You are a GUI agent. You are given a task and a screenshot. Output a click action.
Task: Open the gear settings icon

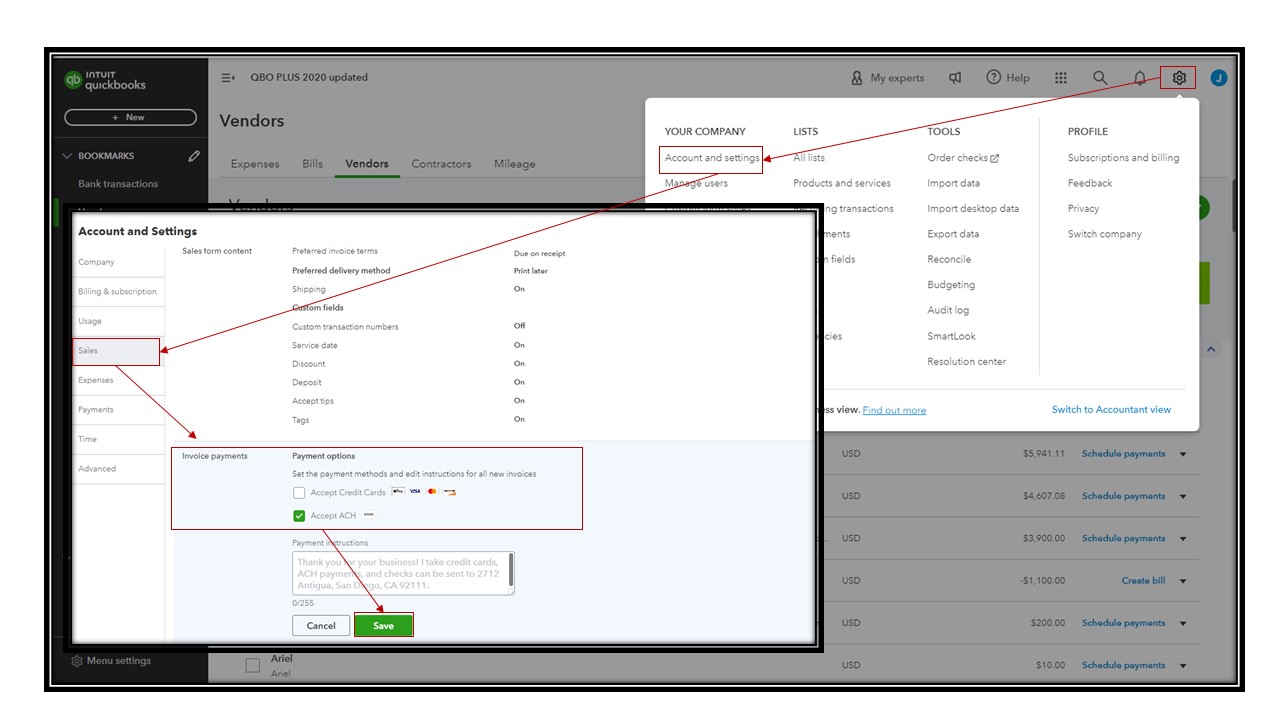[x=1179, y=78]
